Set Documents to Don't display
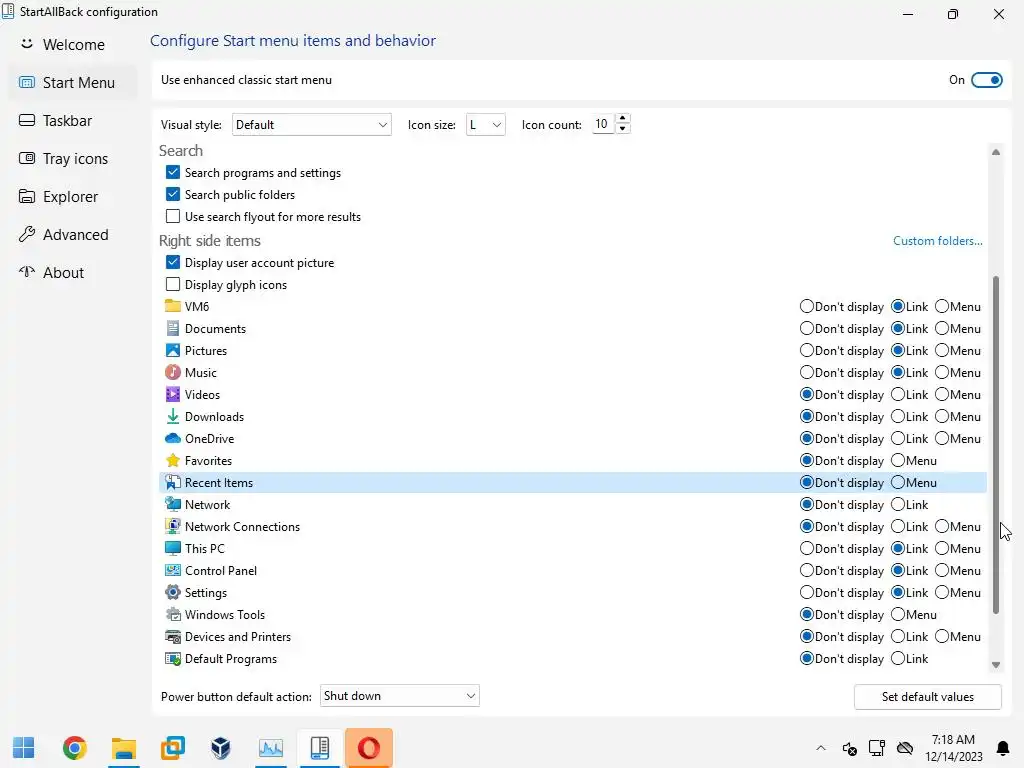This screenshot has height=768, width=1024. (807, 328)
